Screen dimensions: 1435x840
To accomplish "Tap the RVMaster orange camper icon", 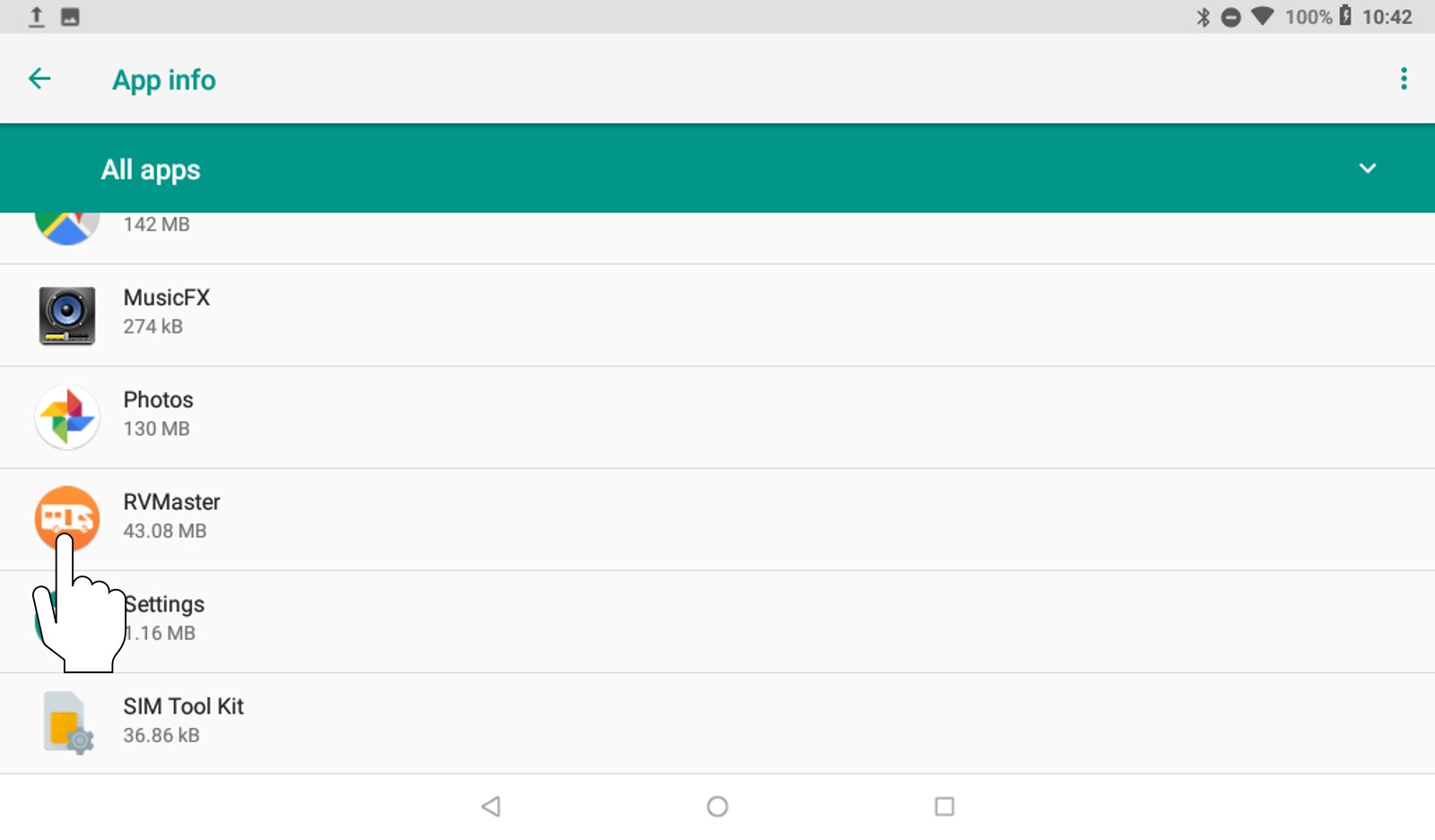I will (67, 518).
